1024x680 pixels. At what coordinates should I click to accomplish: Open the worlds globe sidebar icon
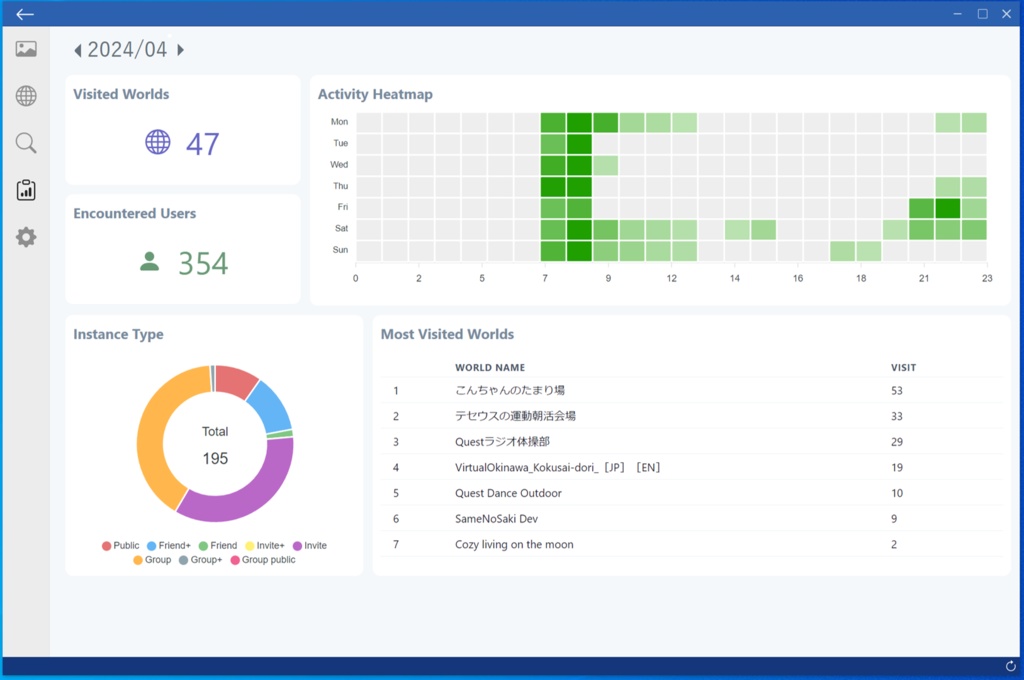pos(26,96)
